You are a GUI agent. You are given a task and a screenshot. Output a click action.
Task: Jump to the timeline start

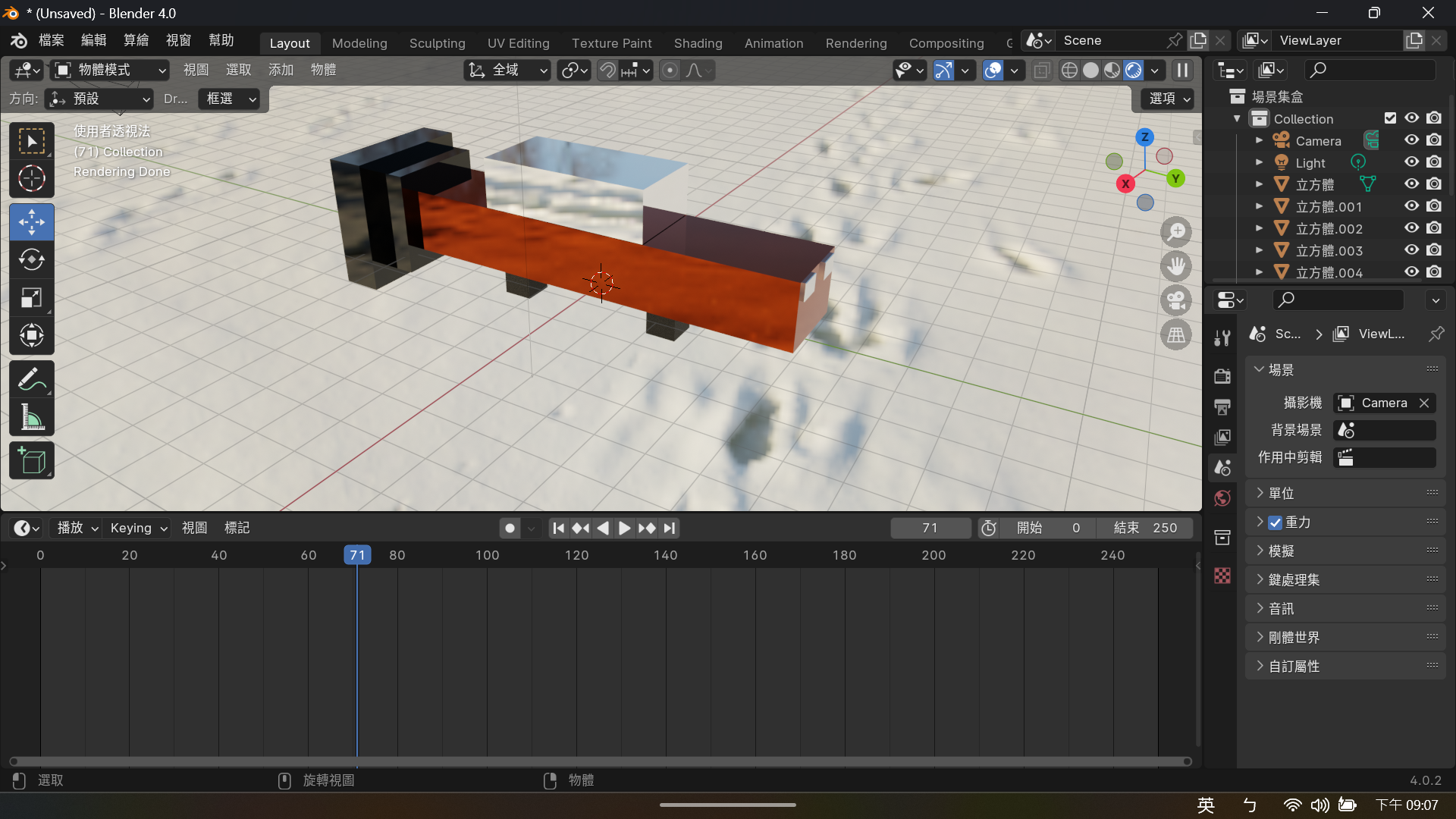tap(559, 528)
